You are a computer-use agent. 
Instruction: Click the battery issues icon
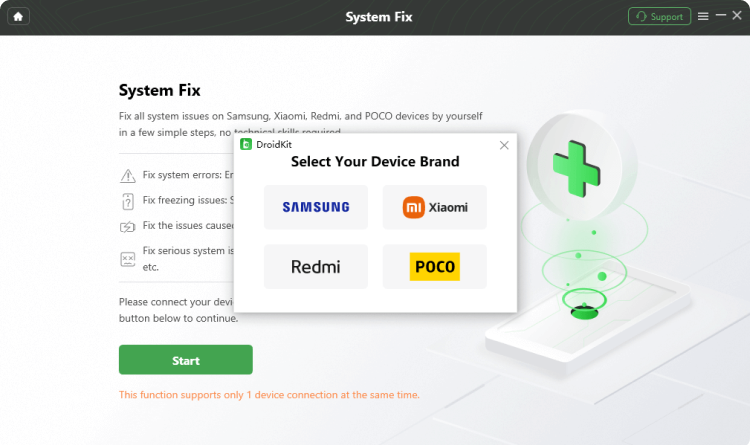click(x=128, y=227)
